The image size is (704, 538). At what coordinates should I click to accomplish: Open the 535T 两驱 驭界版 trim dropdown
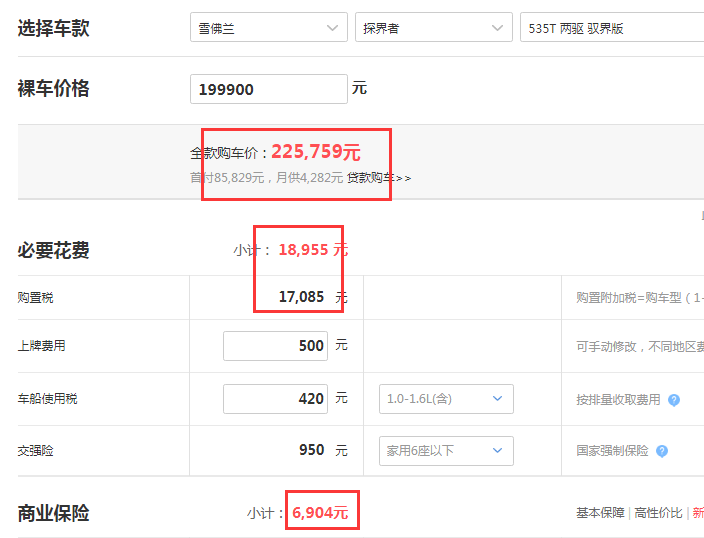(612, 27)
